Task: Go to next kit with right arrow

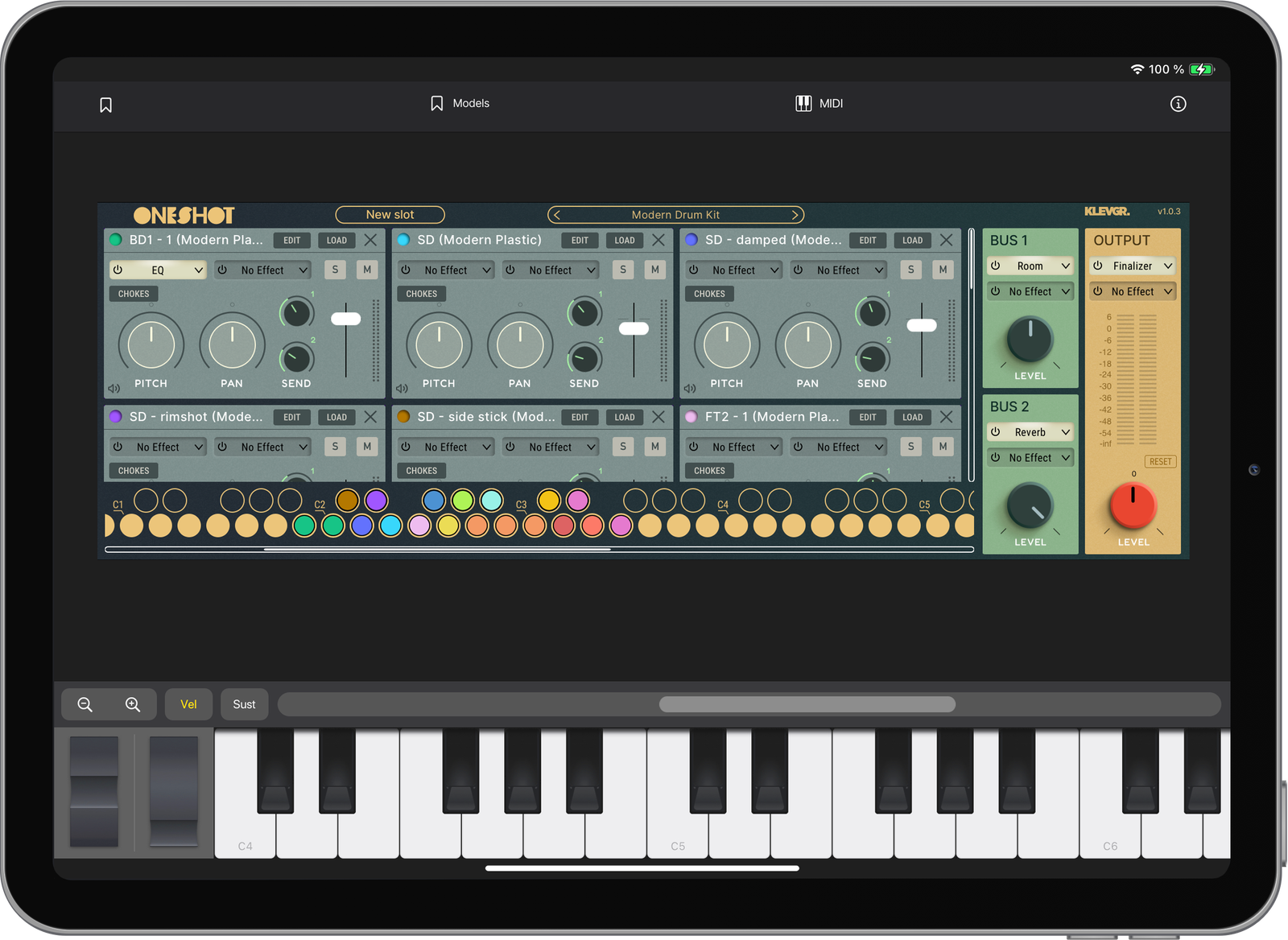Action: click(x=795, y=215)
